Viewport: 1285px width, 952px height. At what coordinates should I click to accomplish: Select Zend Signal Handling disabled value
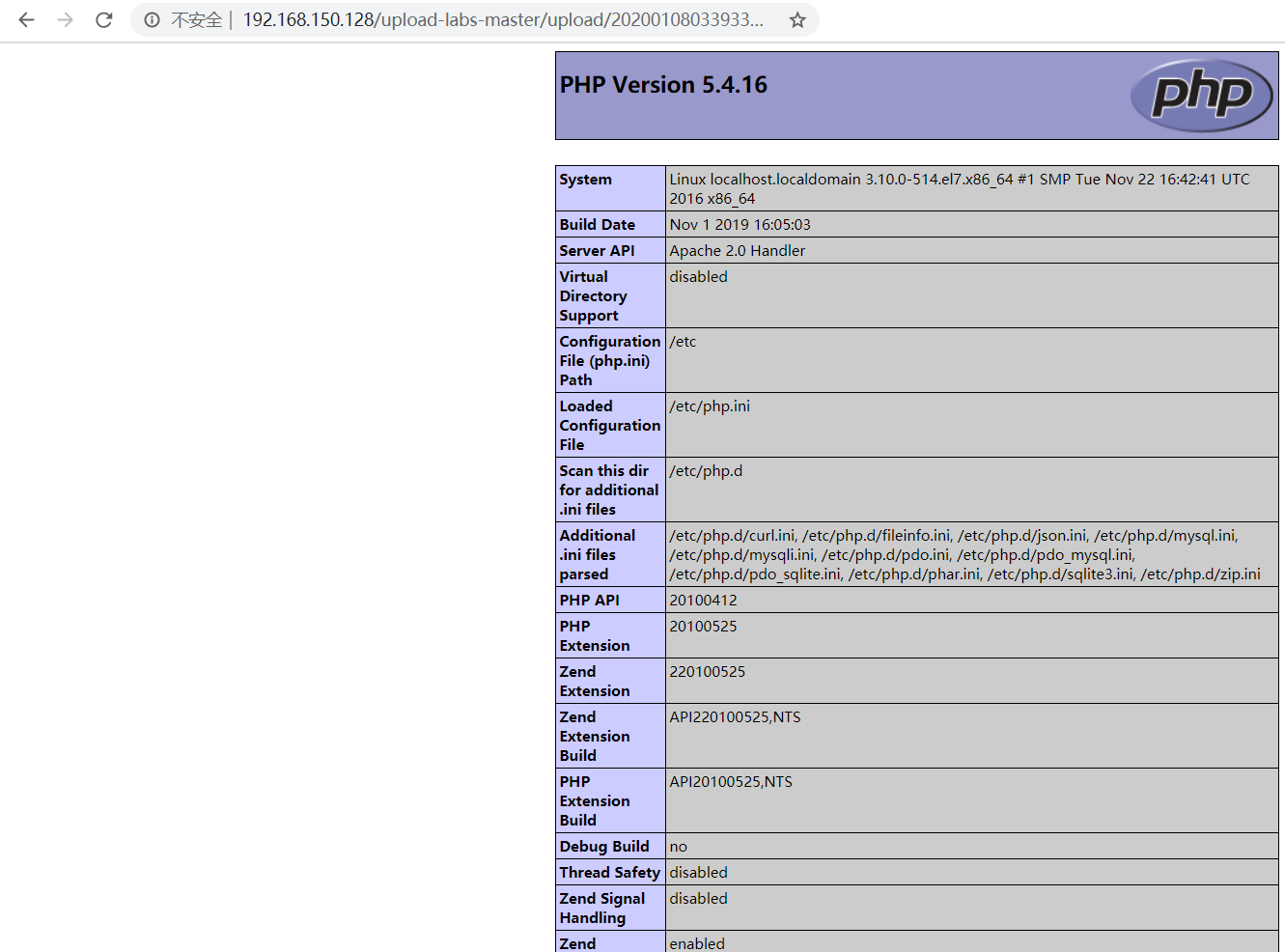699,899
